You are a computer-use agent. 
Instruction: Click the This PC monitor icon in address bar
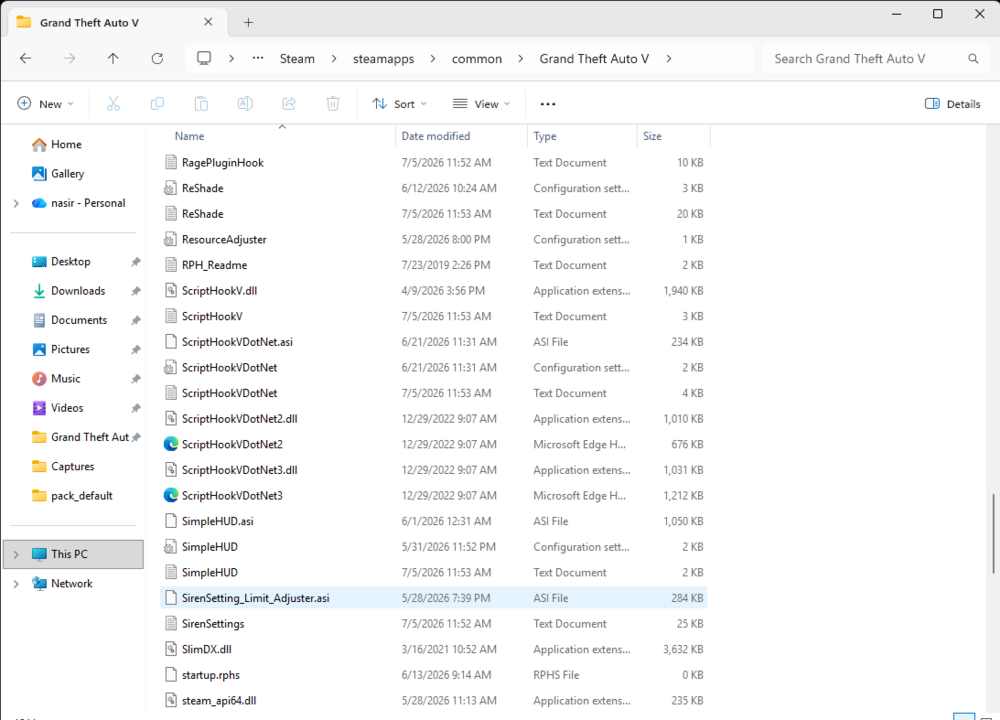(x=204, y=59)
